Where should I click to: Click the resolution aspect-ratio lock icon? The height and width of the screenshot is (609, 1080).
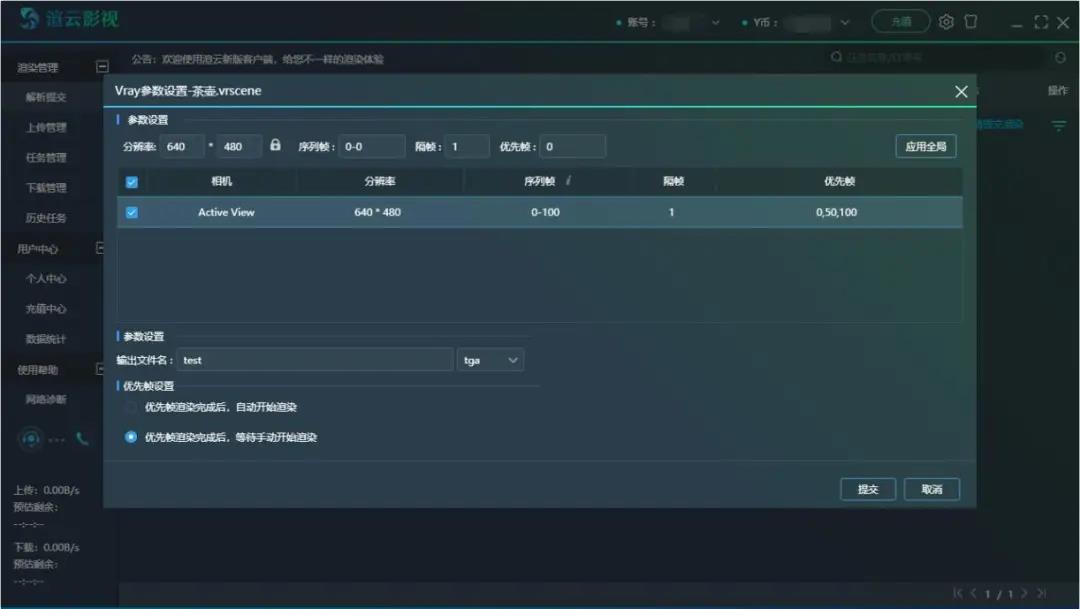click(275, 146)
